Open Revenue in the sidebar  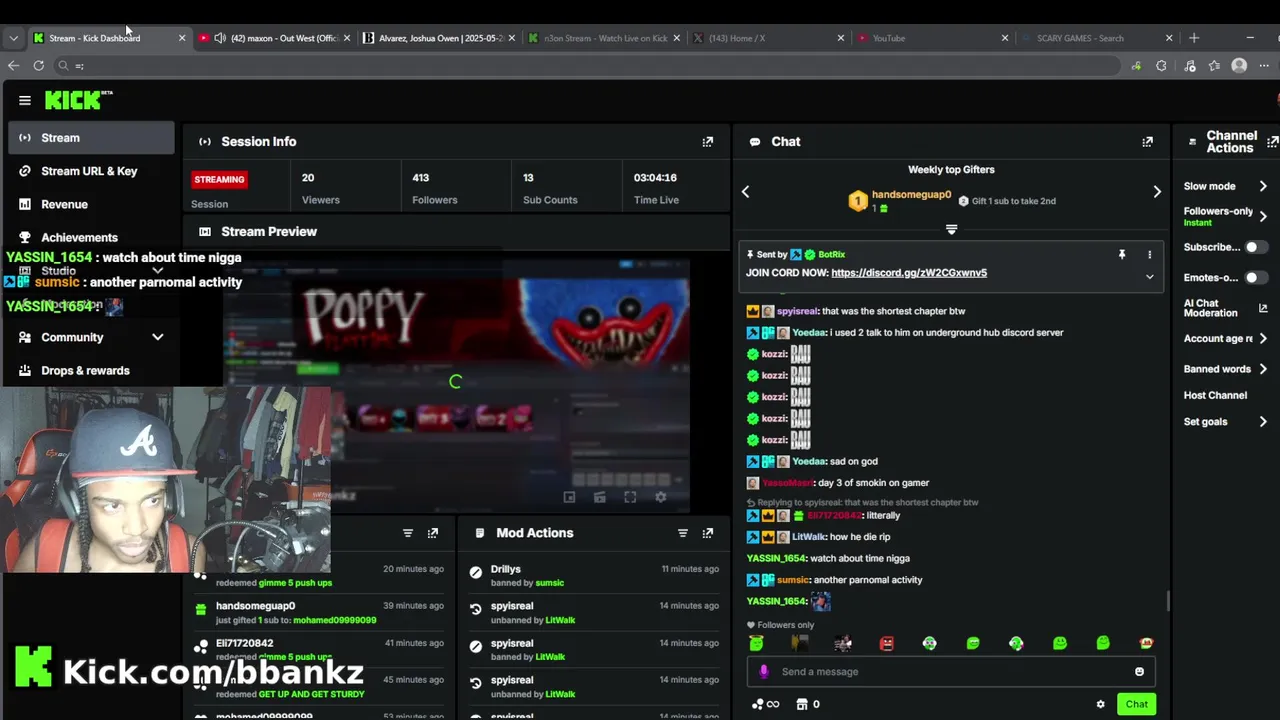[x=91, y=204]
